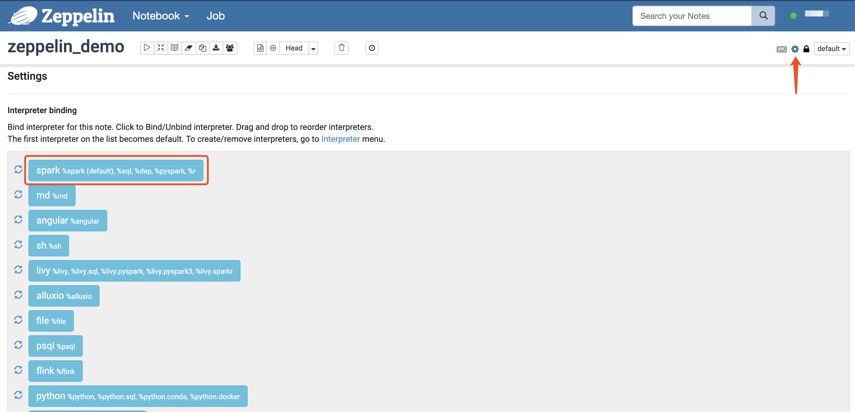This screenshot has height=412, width=855.
Task: Toggle binding of flink interpreter
Action: pyautogui.click(x=56, y=371)
